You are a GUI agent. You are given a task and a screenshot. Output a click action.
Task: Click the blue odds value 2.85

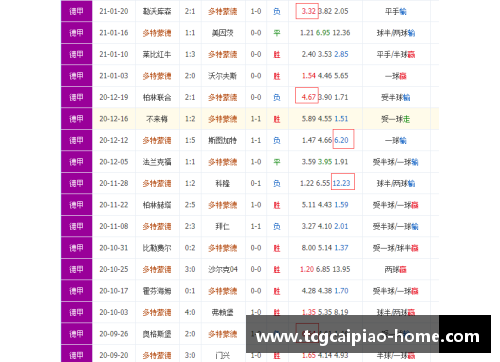click(x=341, y=54)
